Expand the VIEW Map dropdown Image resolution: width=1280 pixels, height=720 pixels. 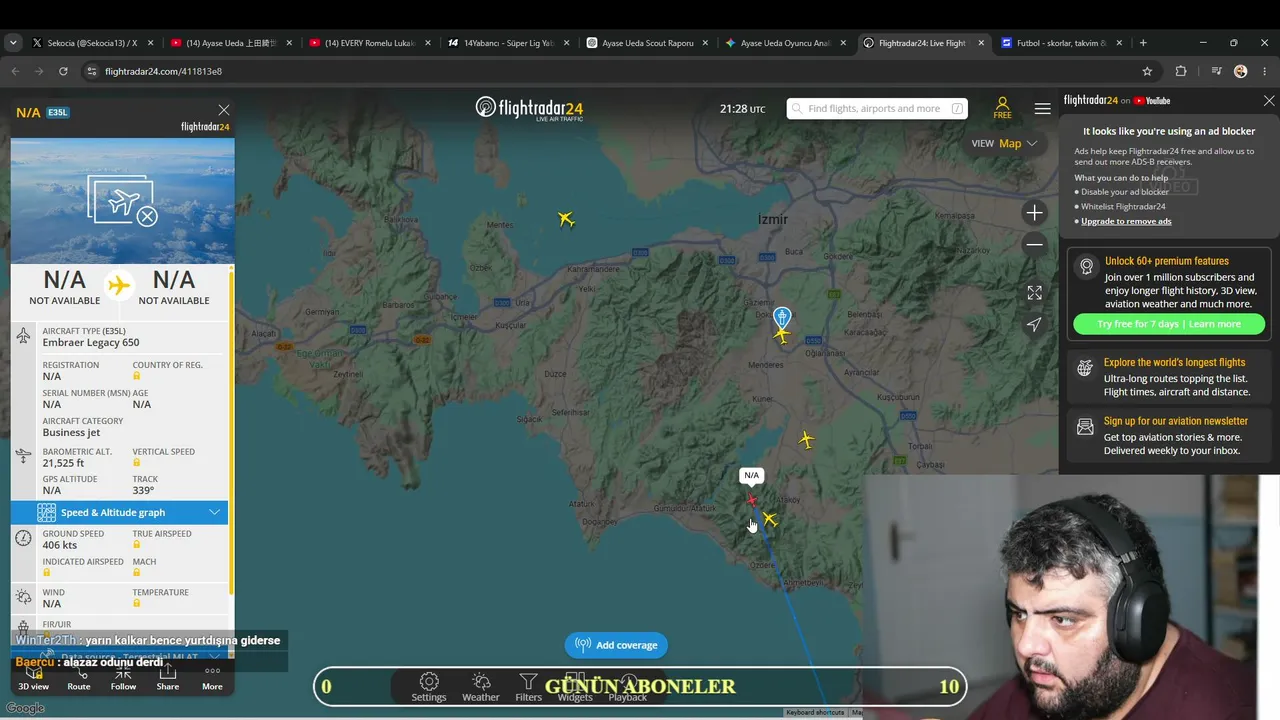coord(1005,143)
